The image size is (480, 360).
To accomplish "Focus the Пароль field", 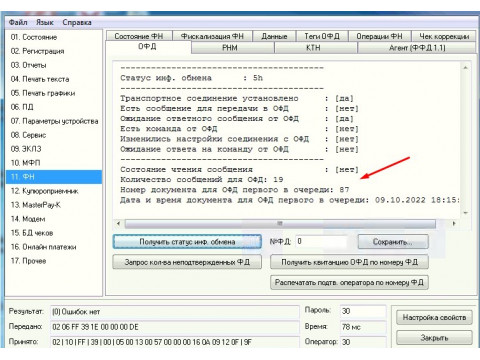I will 363,311.
